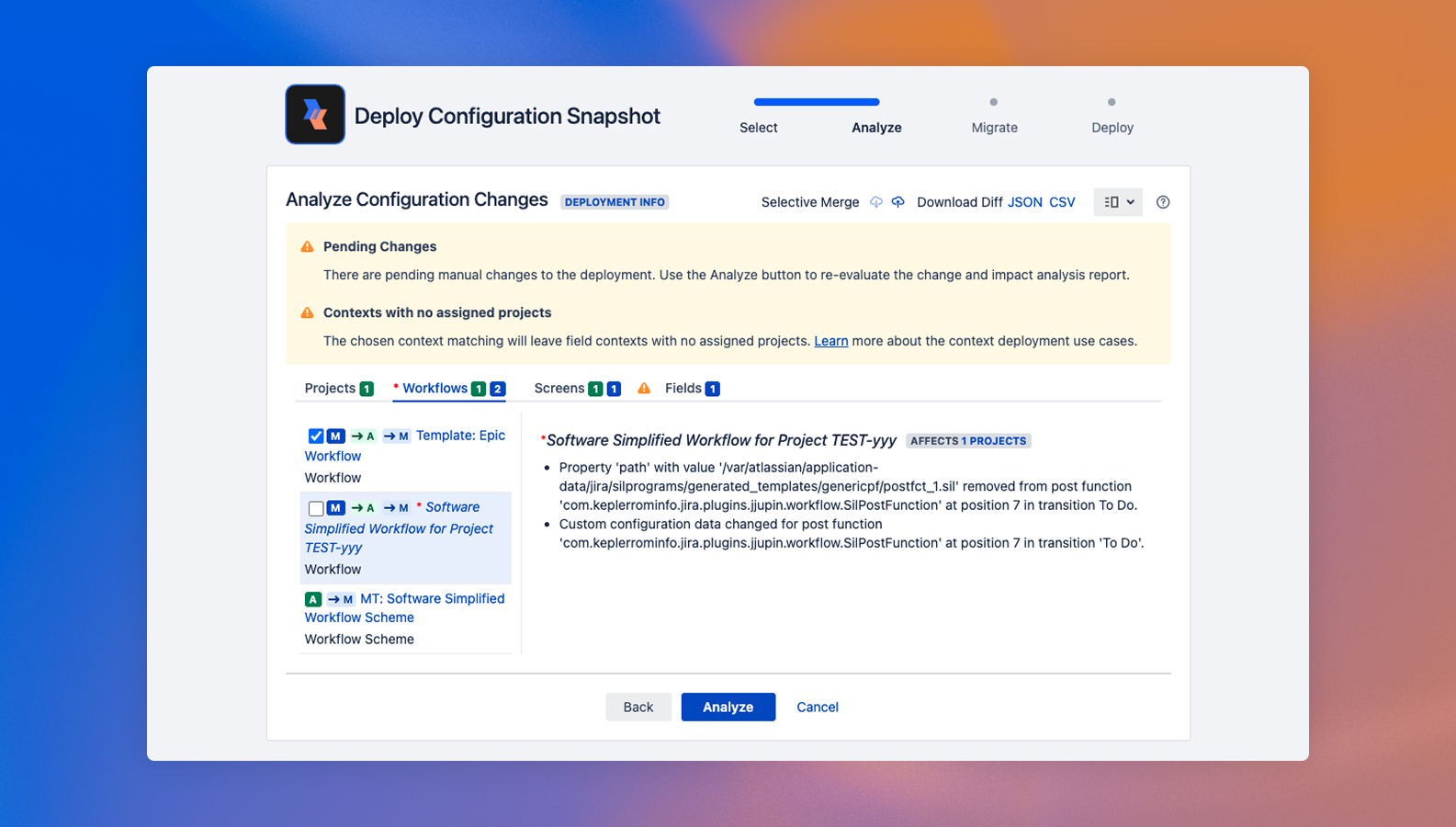Click the orange warning icon before Fields tab
The width and height of the screenshot is (1456, 827).
point(644,389)
